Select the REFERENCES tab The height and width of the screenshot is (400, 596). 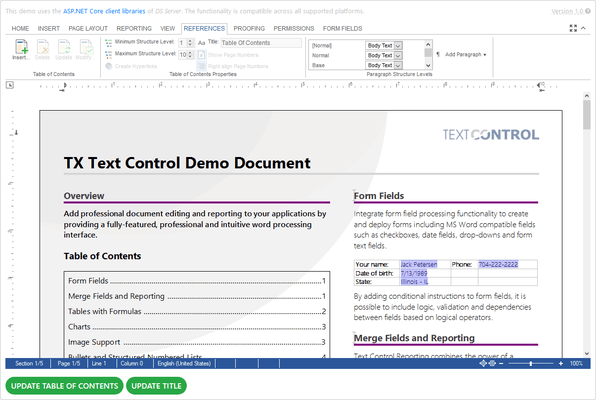(204, 29)
